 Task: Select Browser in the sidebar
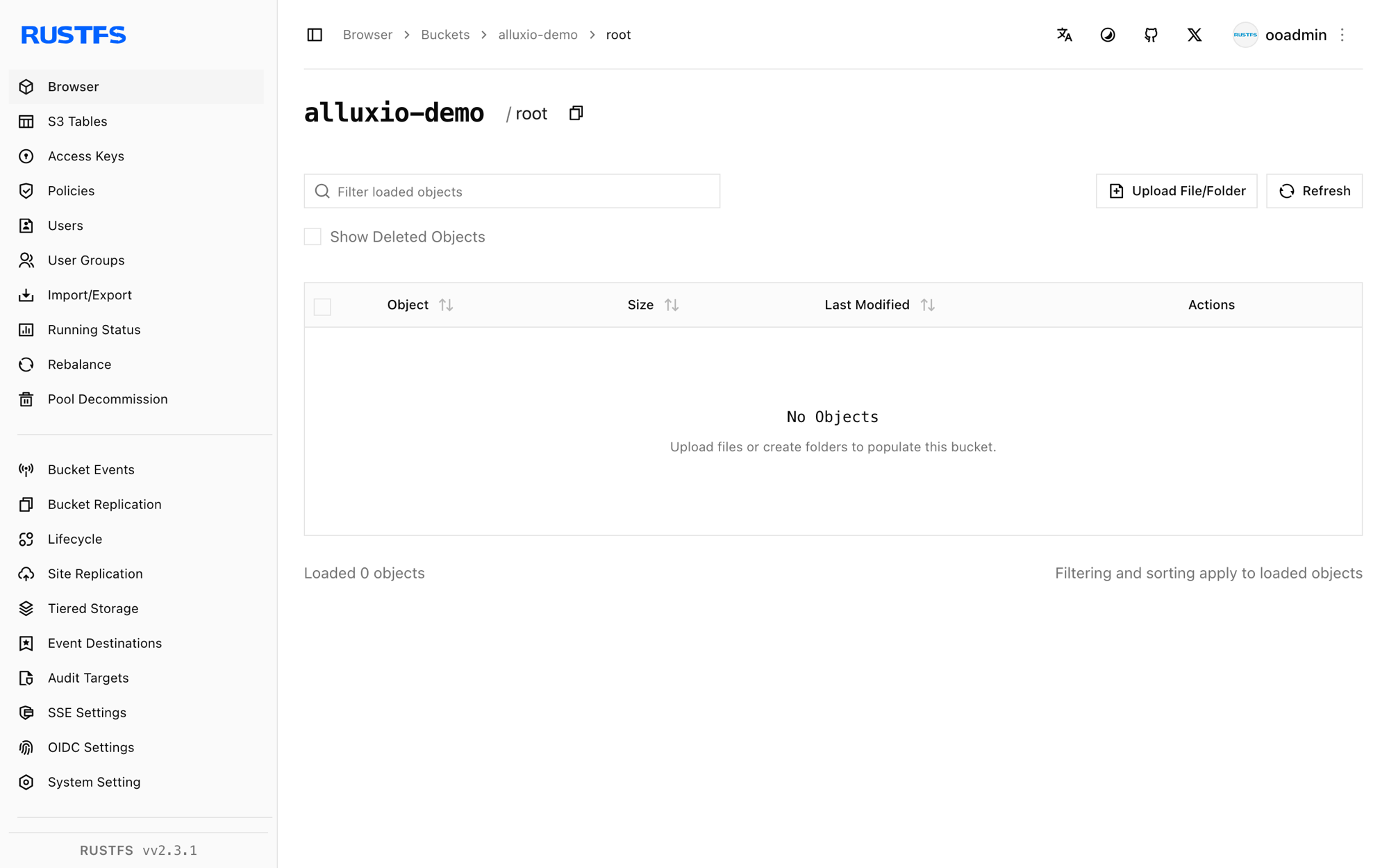(x=136, y=87)
